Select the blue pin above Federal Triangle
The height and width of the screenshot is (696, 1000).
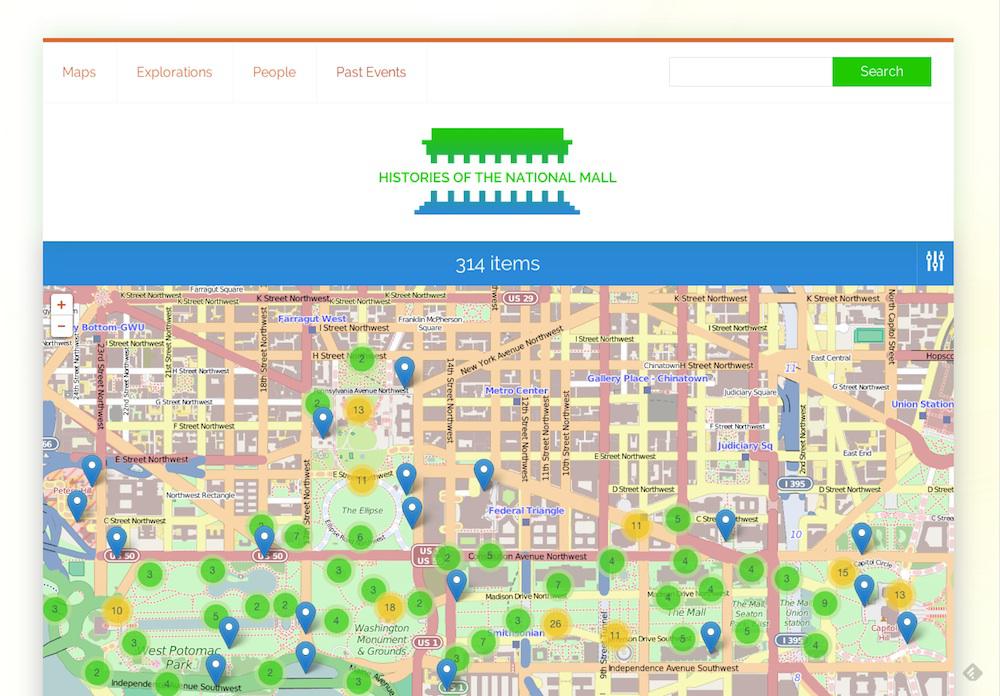tap(484, 473)
